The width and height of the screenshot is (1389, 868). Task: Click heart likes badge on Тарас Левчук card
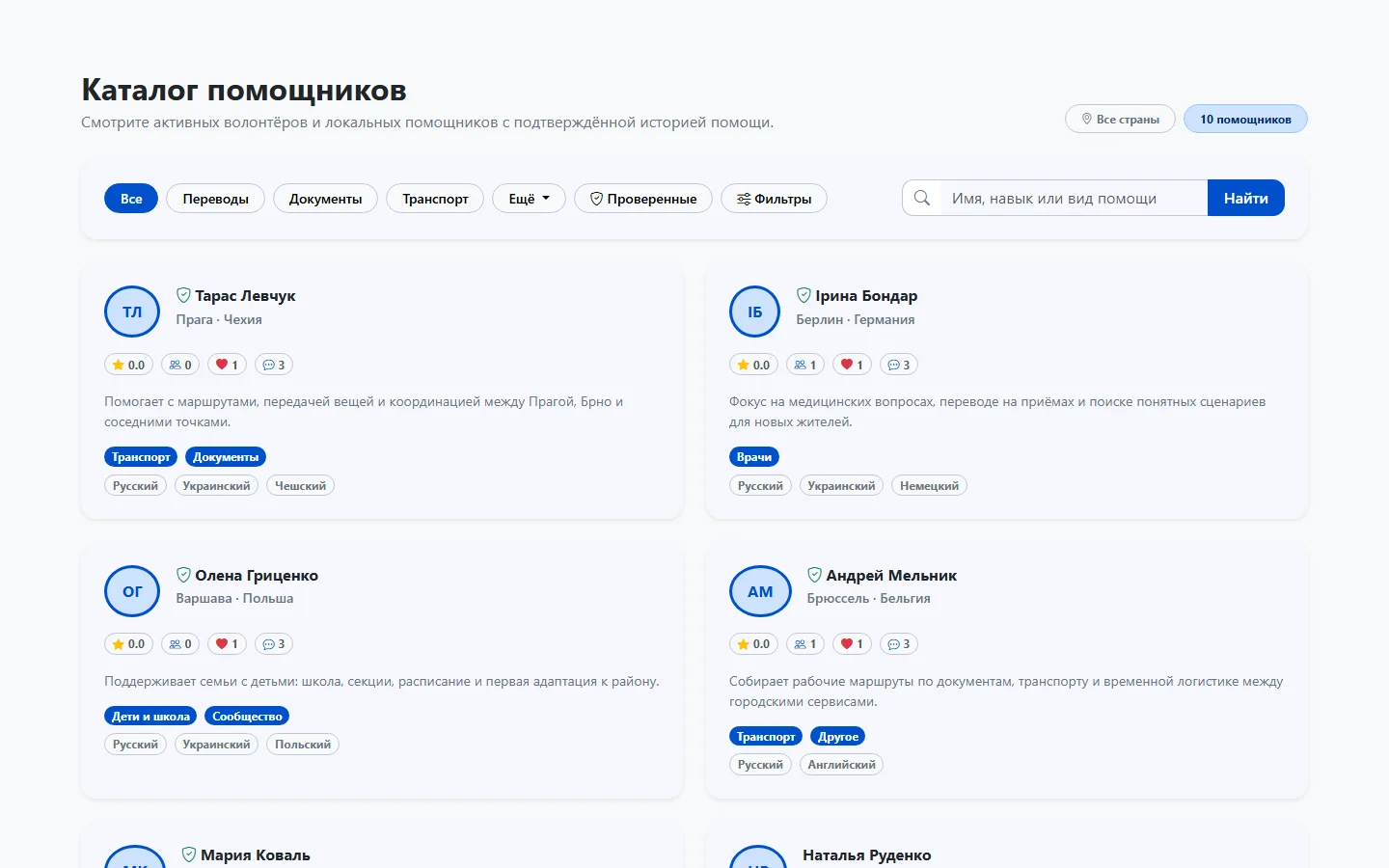pos(227,365)
